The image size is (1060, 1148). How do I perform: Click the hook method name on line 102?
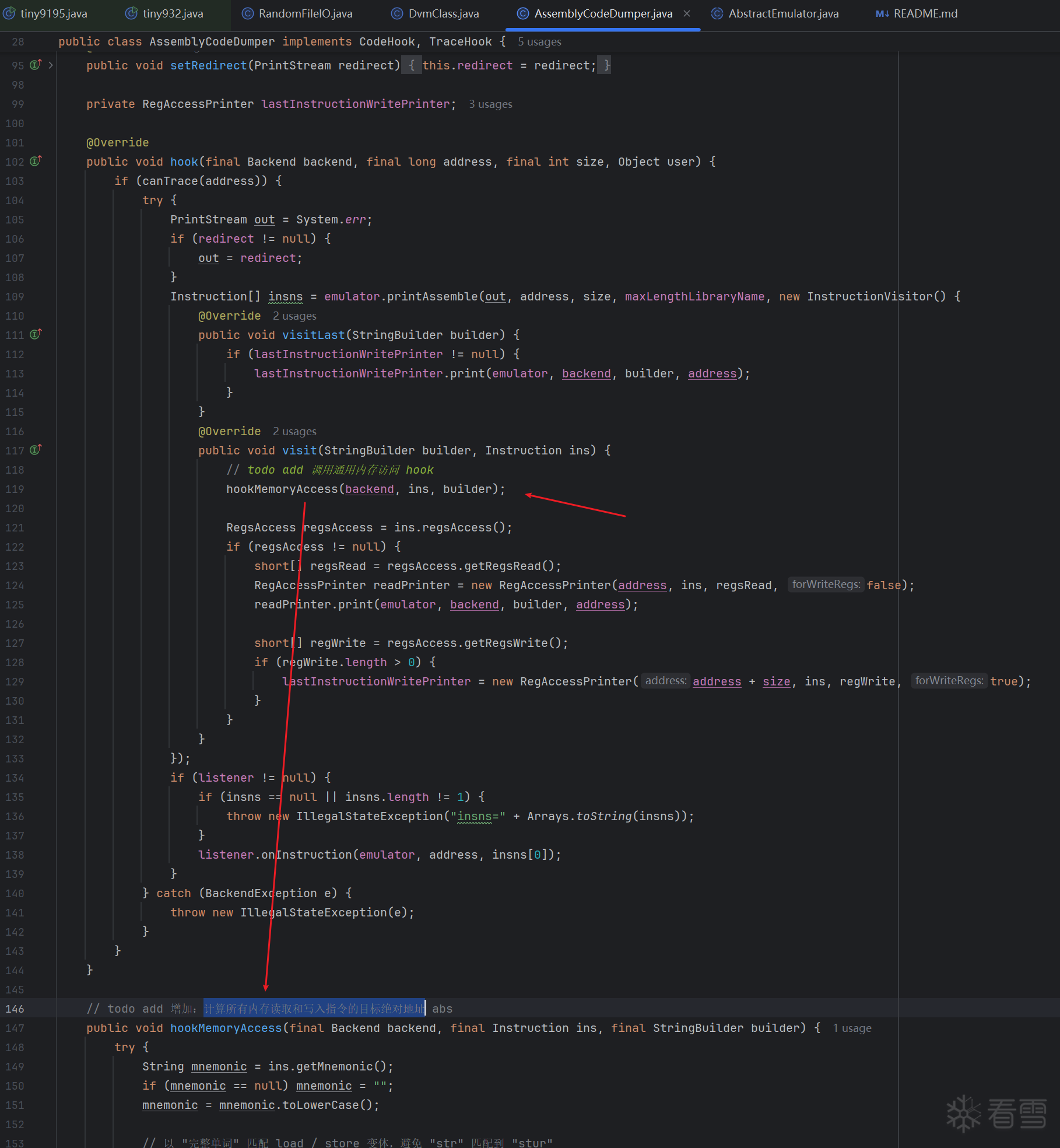(184, 162)
